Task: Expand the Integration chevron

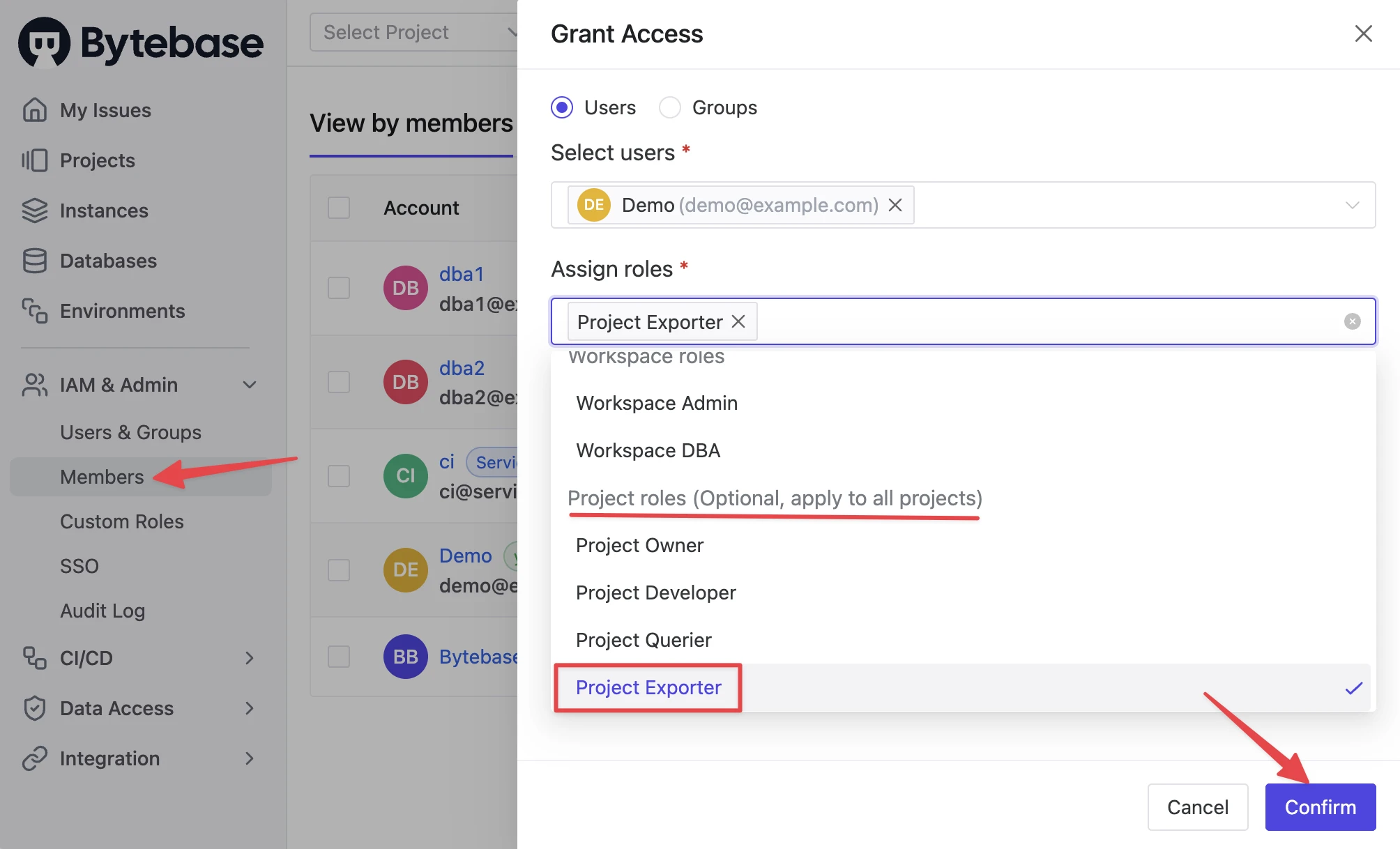Action: [x=250, y=758]
